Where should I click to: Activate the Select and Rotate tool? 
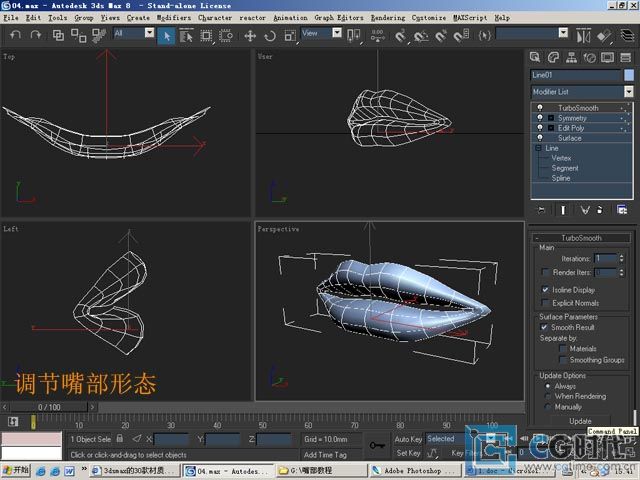coord(270,36)
